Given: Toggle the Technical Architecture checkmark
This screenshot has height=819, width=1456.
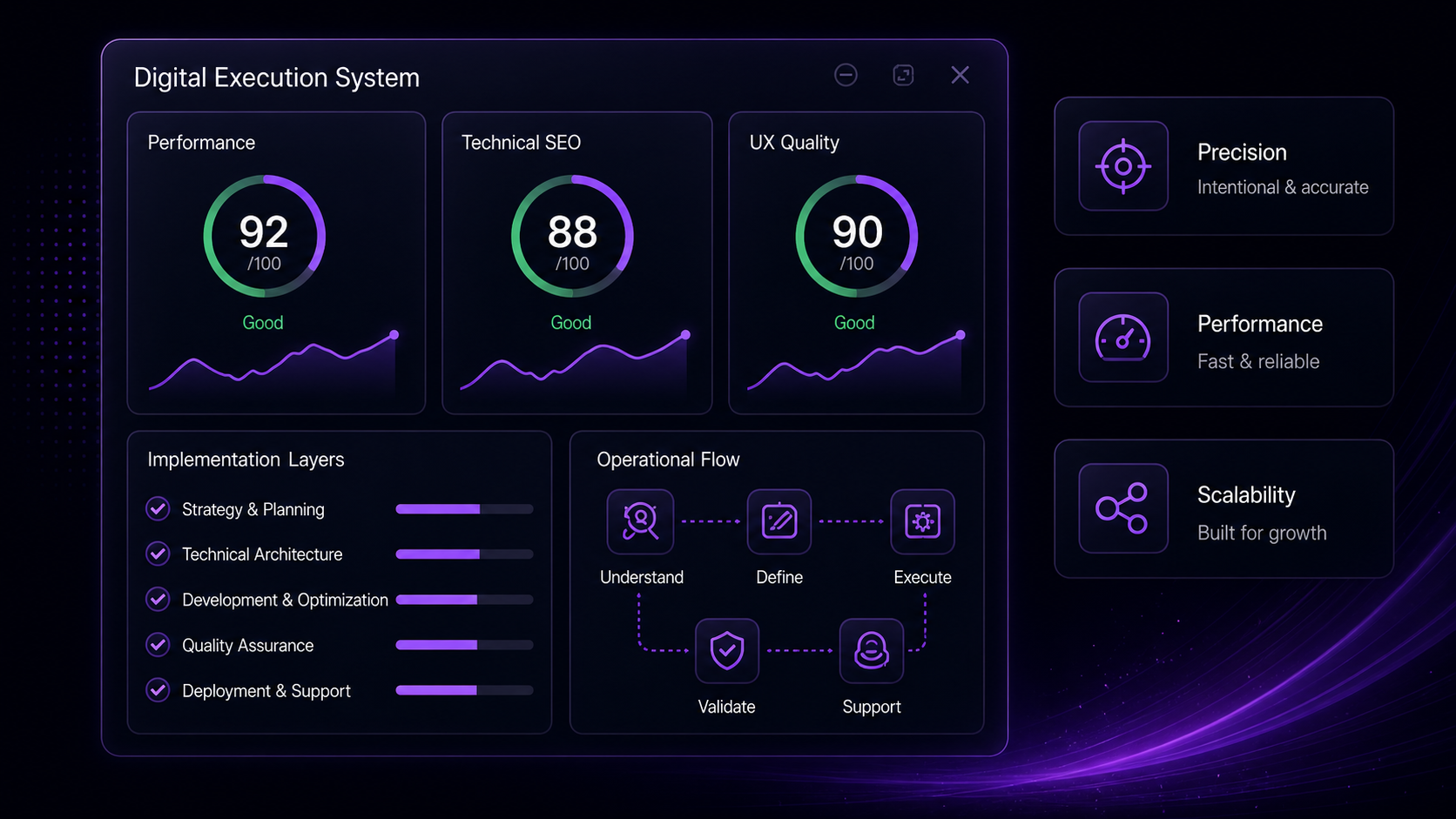Looking at the screenshot, I should tap(158, 554).
